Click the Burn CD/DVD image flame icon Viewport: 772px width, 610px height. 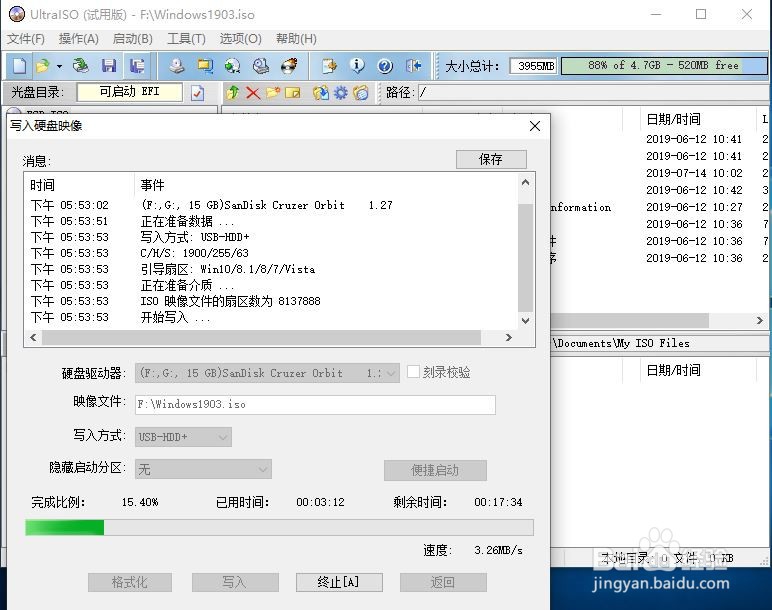click(290, 65)
